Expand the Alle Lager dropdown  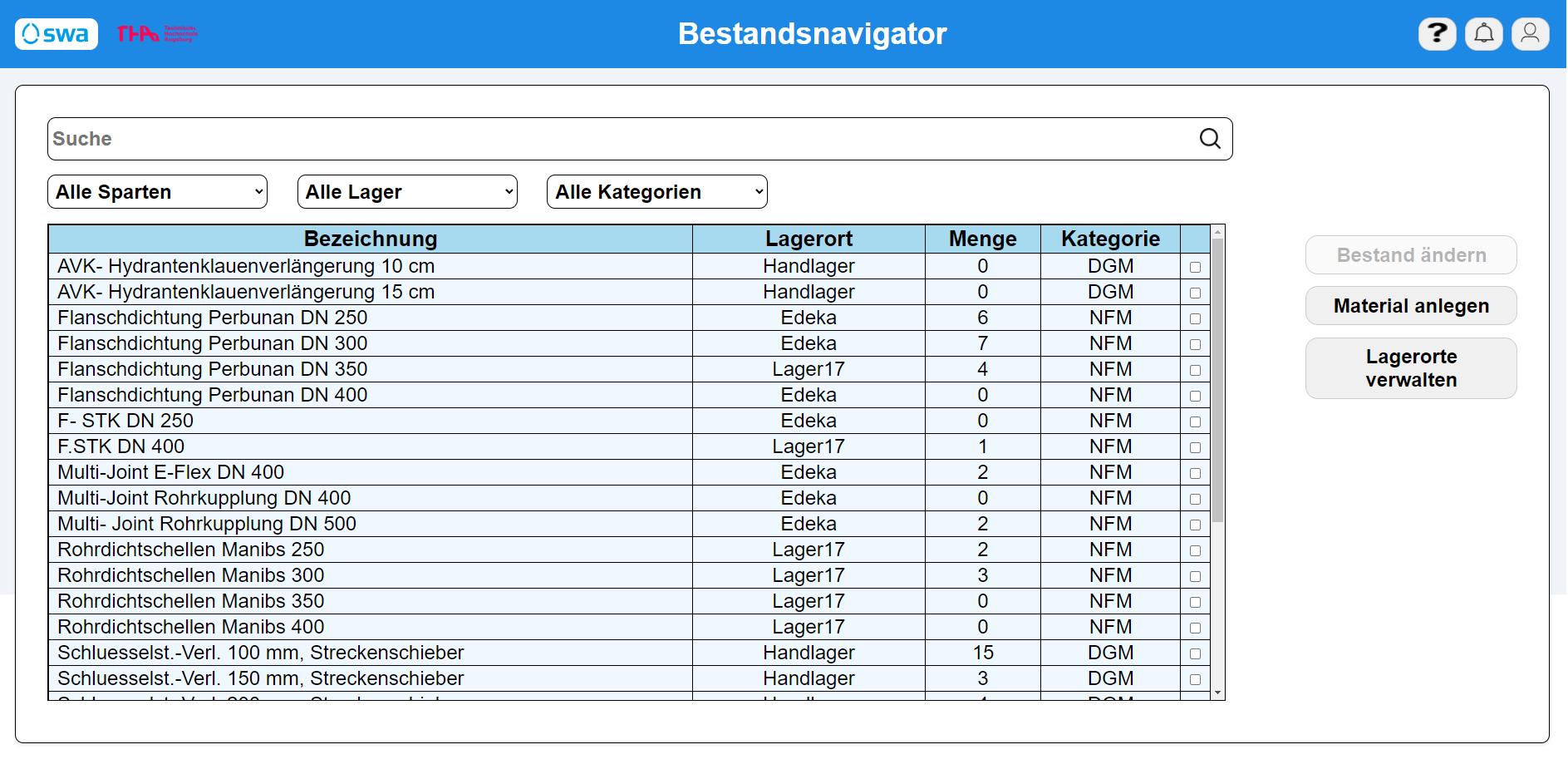pyautogui.click(x=407, y=192)
